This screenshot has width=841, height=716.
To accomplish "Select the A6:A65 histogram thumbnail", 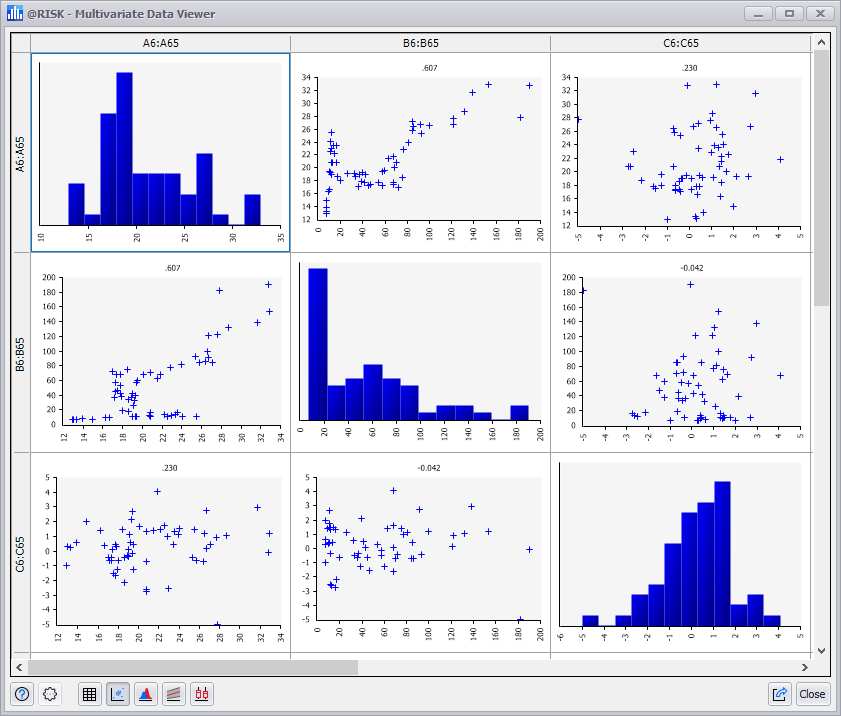I will click(160, 150).
